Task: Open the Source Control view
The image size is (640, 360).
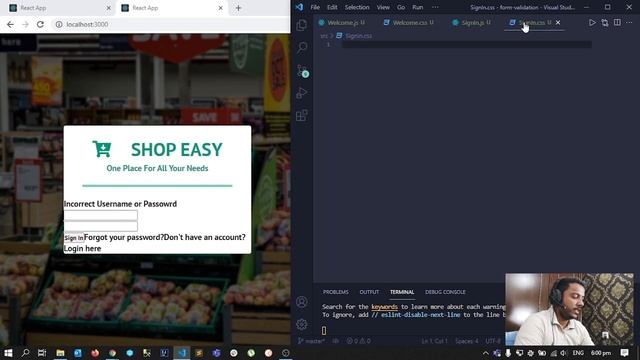Action: [302, 71]
